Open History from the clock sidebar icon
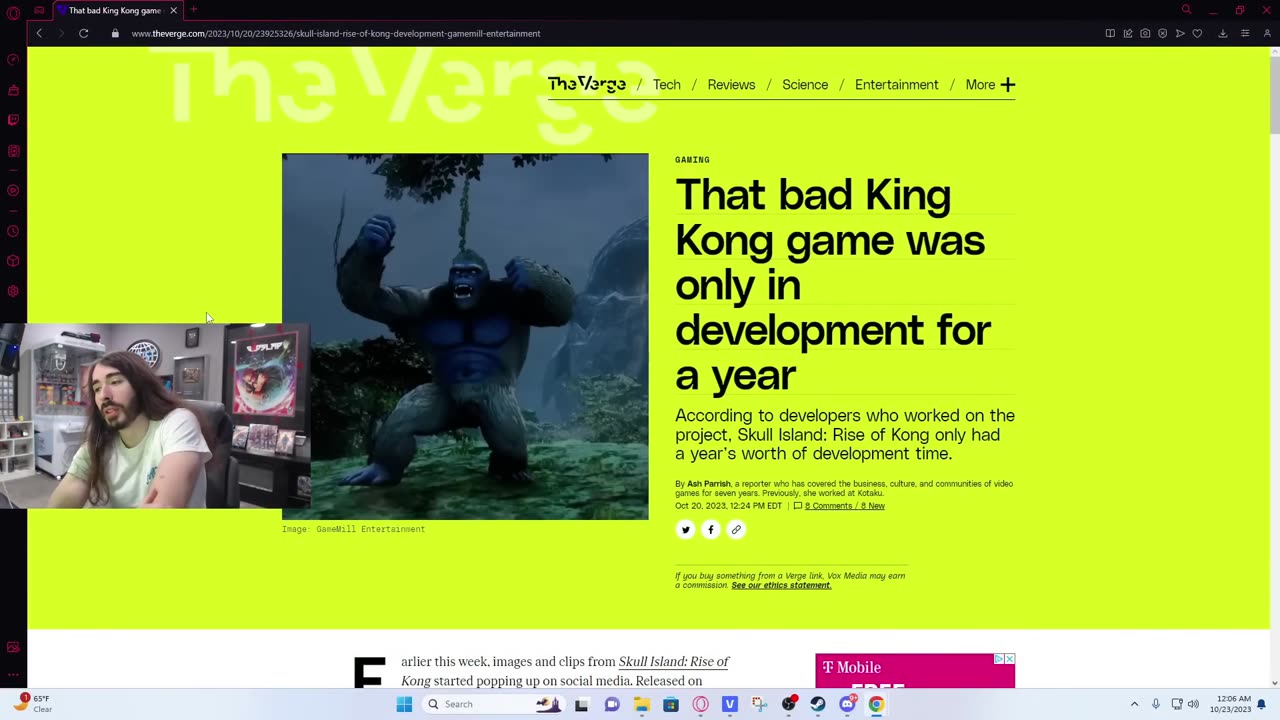 pyautogui.click(x=13, y=231)
